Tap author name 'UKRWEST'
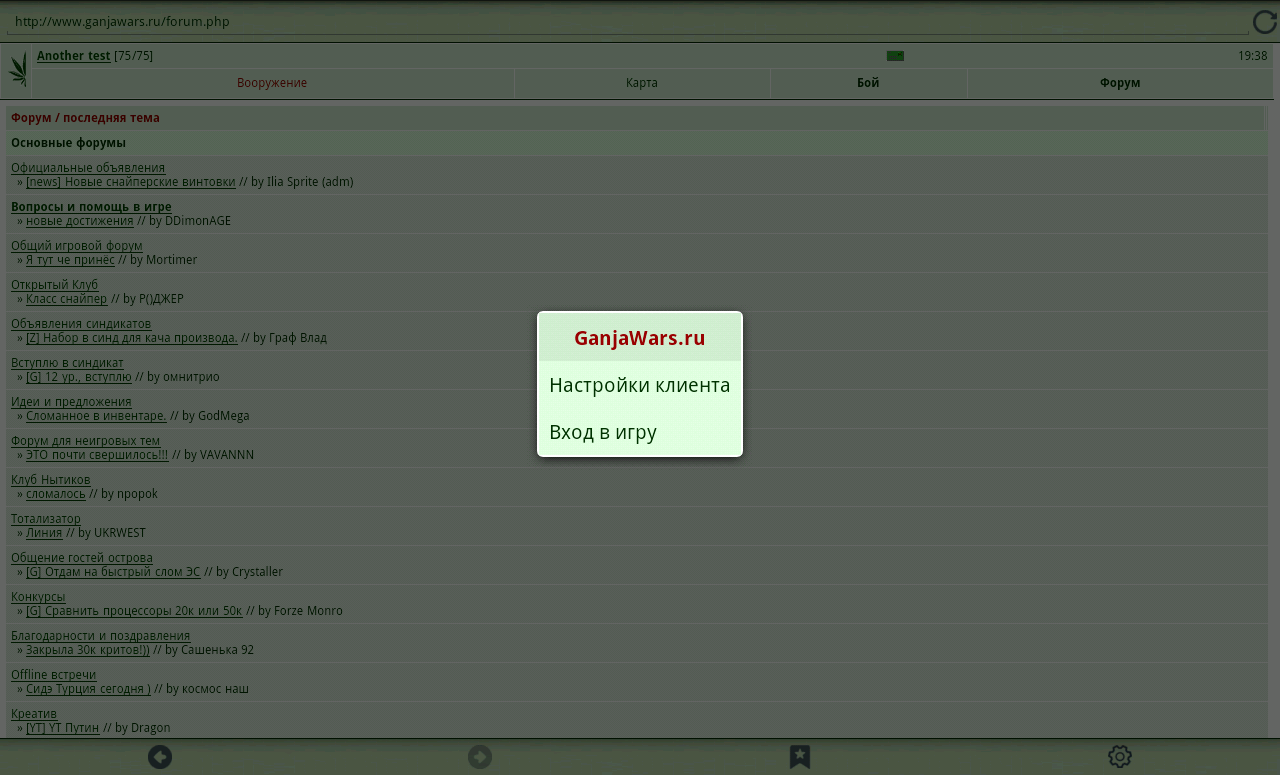The width and height of the screenshot is (1280, 775). click(120, 533)
